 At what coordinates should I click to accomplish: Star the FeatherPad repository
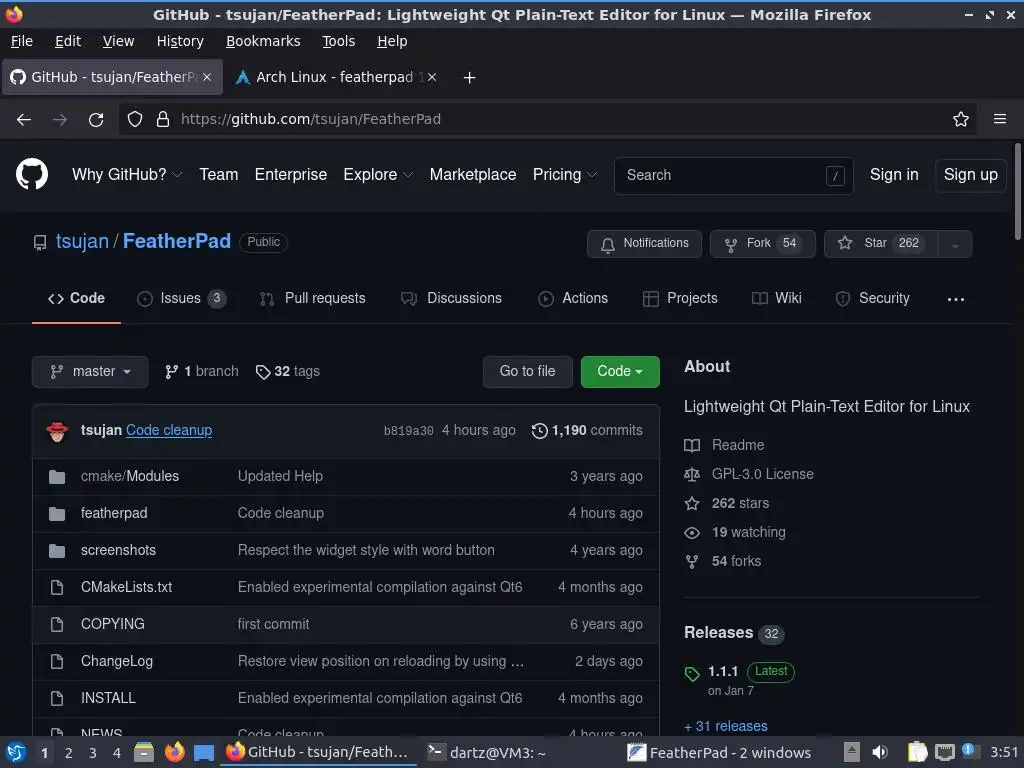pyautogui.click(x=881, y=244)
